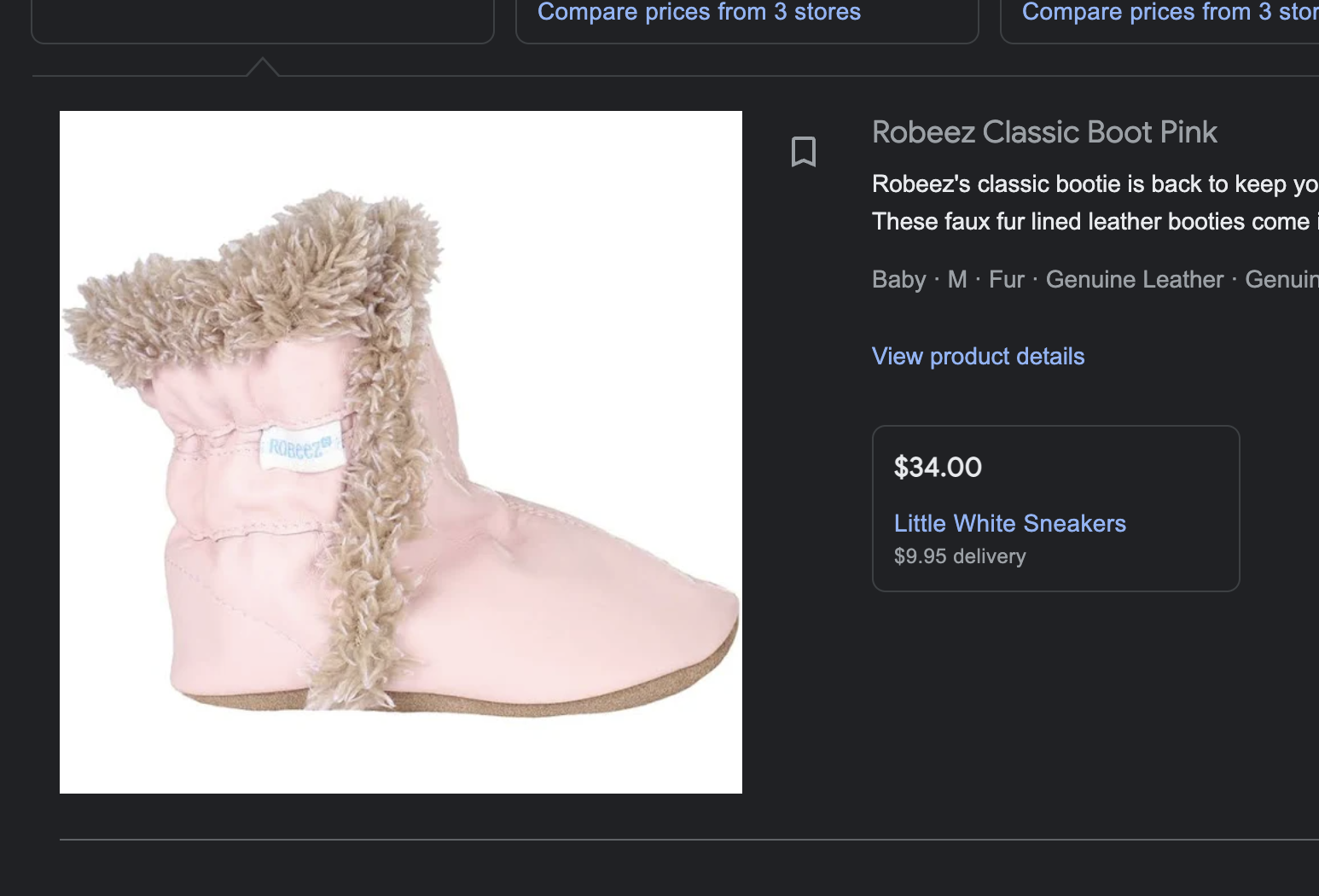Click the bookmark save icon
Viewport: 1319px width, 896px height.
[x=804, y=152]
